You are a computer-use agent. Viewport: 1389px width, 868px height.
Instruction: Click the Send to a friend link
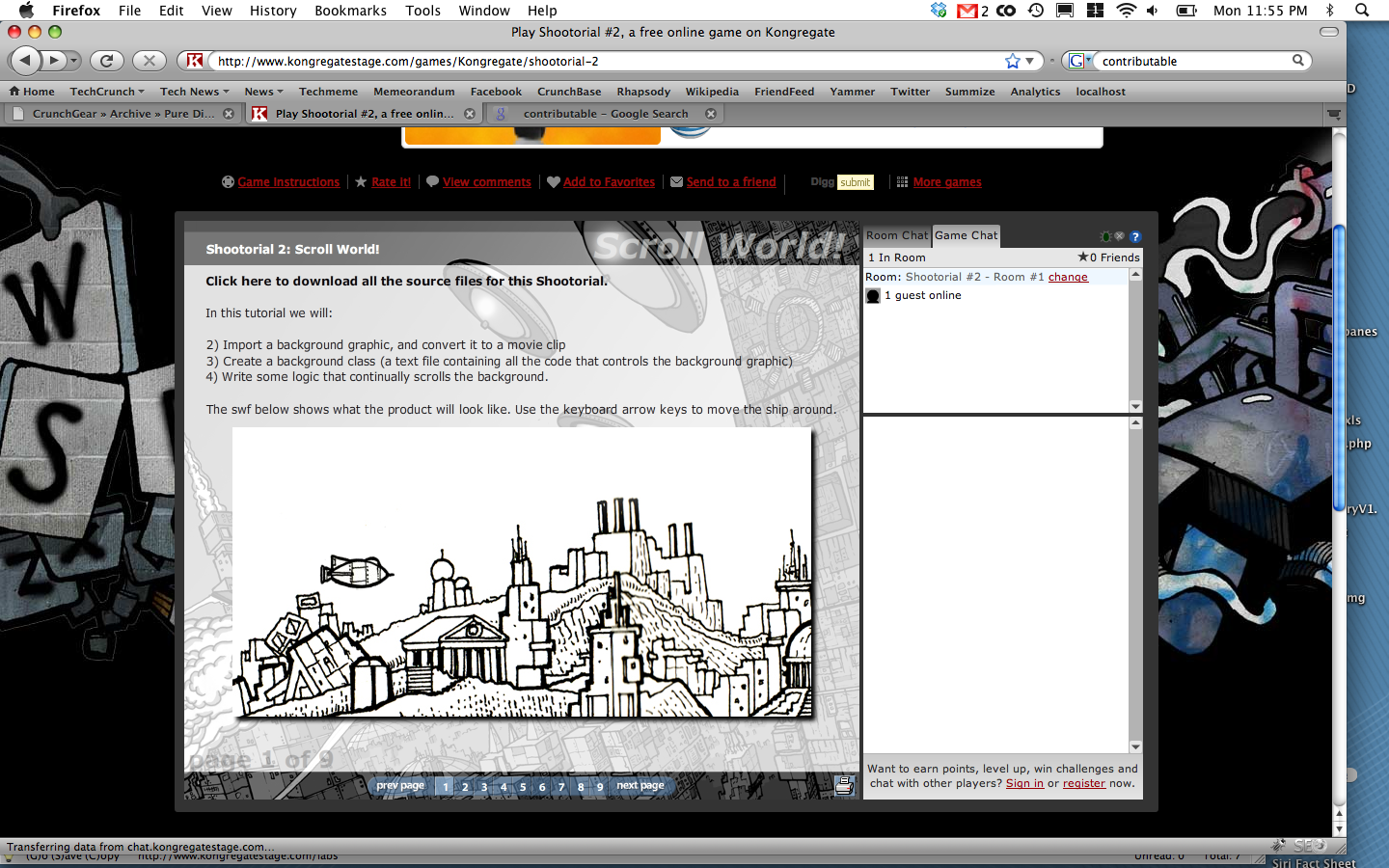(731, 182)
